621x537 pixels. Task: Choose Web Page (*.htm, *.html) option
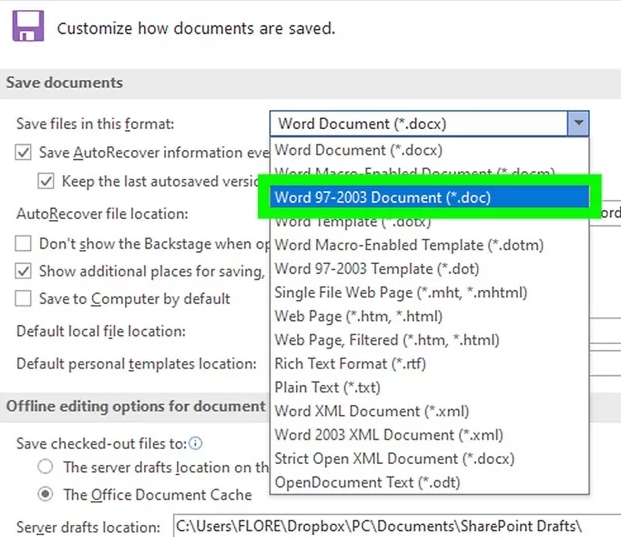429,316
